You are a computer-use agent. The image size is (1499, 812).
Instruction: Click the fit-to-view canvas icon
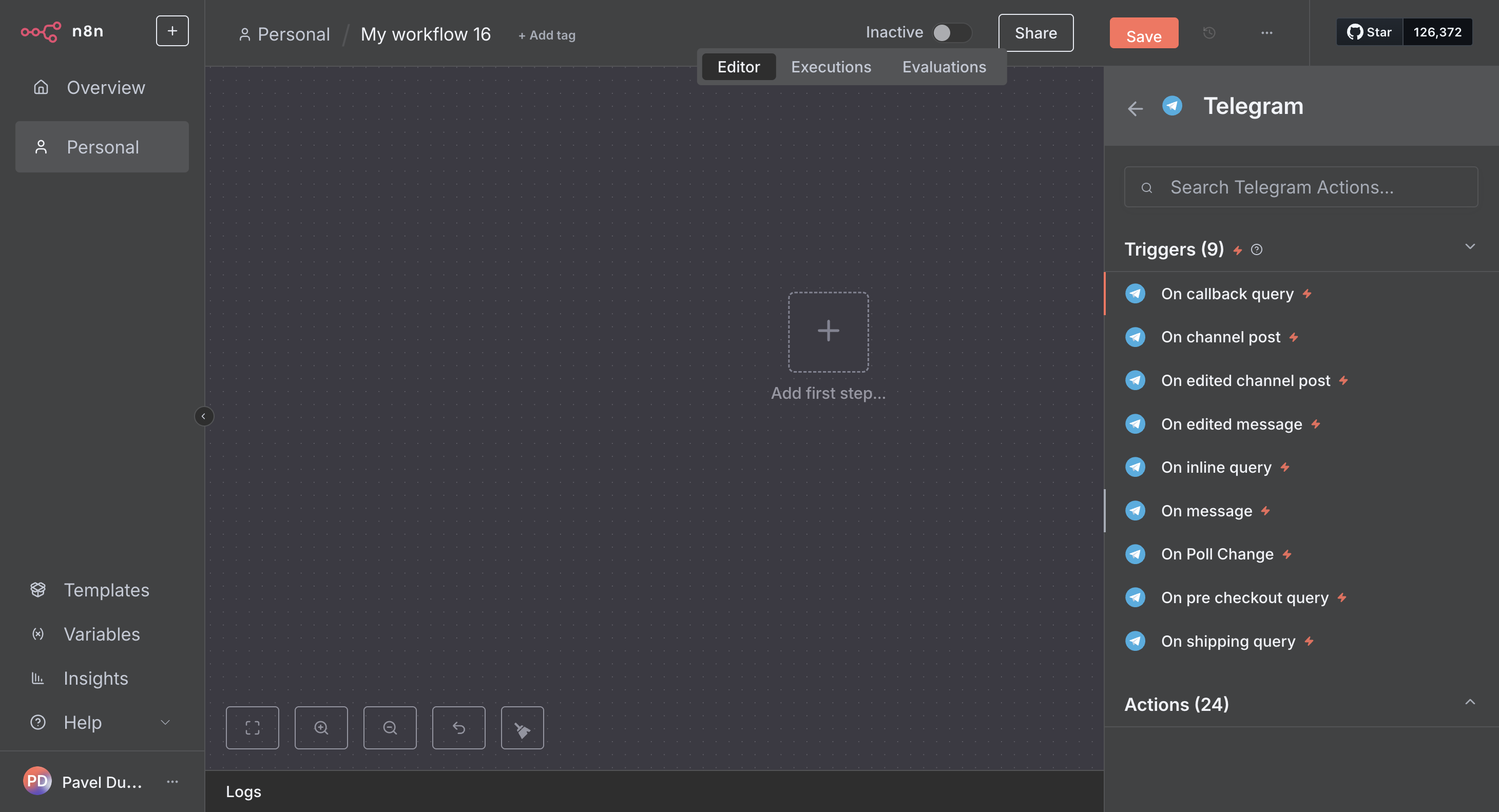click(x=252, y=727)
